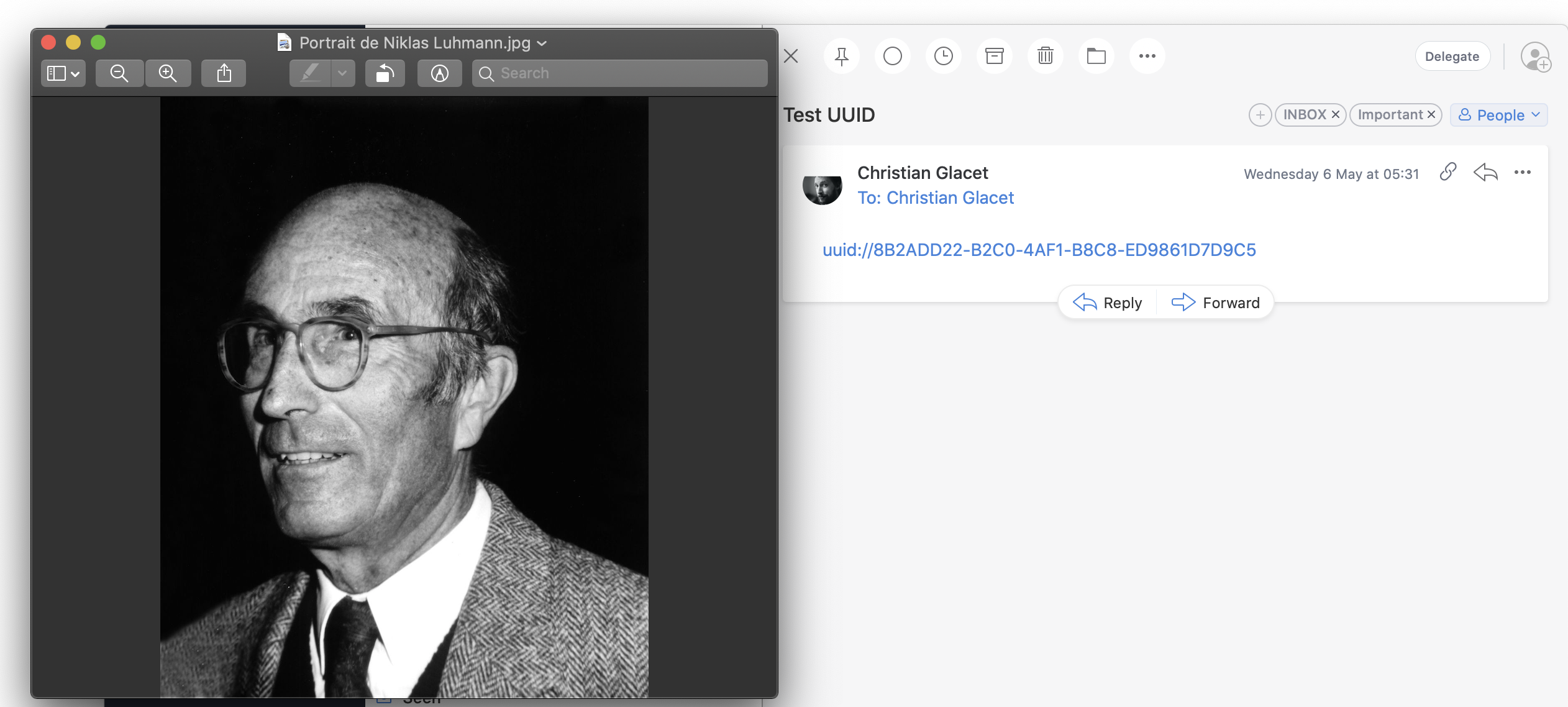The width and height of the screenshot is (1568, 707).
Task: Click the Forward button
Action: pyautogui.click(x=1215, y=303)
